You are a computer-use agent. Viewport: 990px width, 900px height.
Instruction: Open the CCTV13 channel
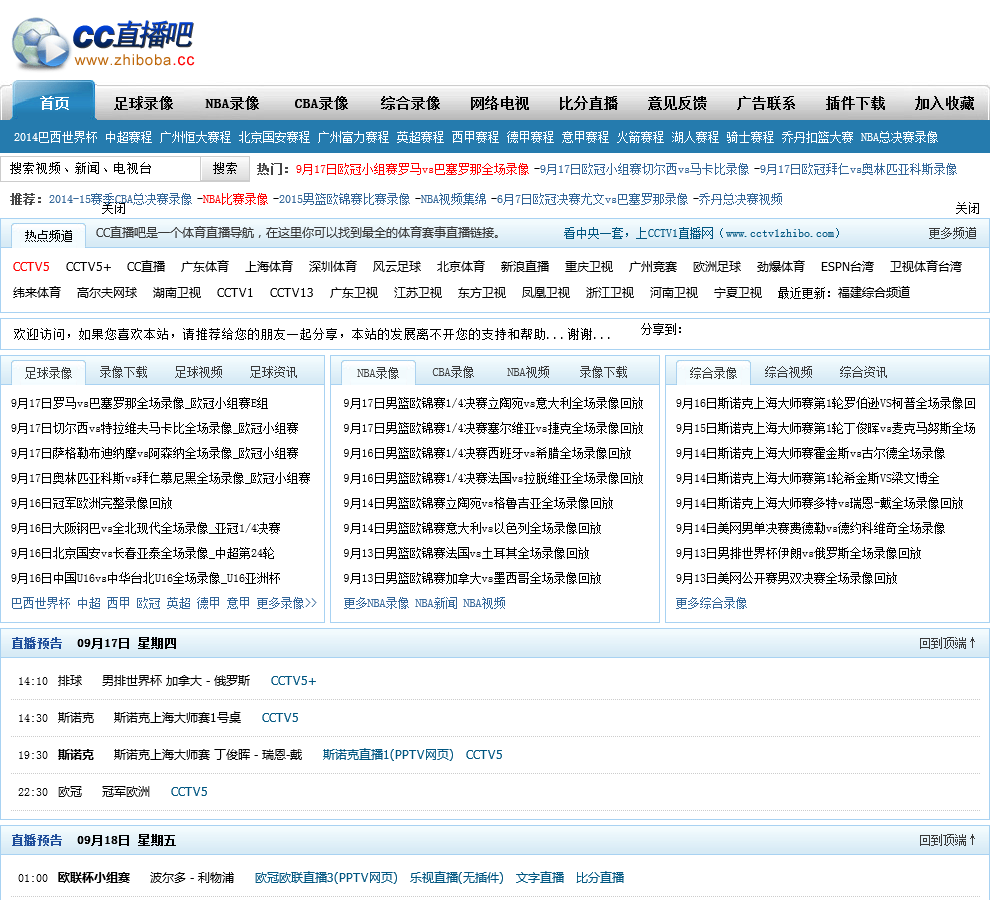[x=292, y=292]
